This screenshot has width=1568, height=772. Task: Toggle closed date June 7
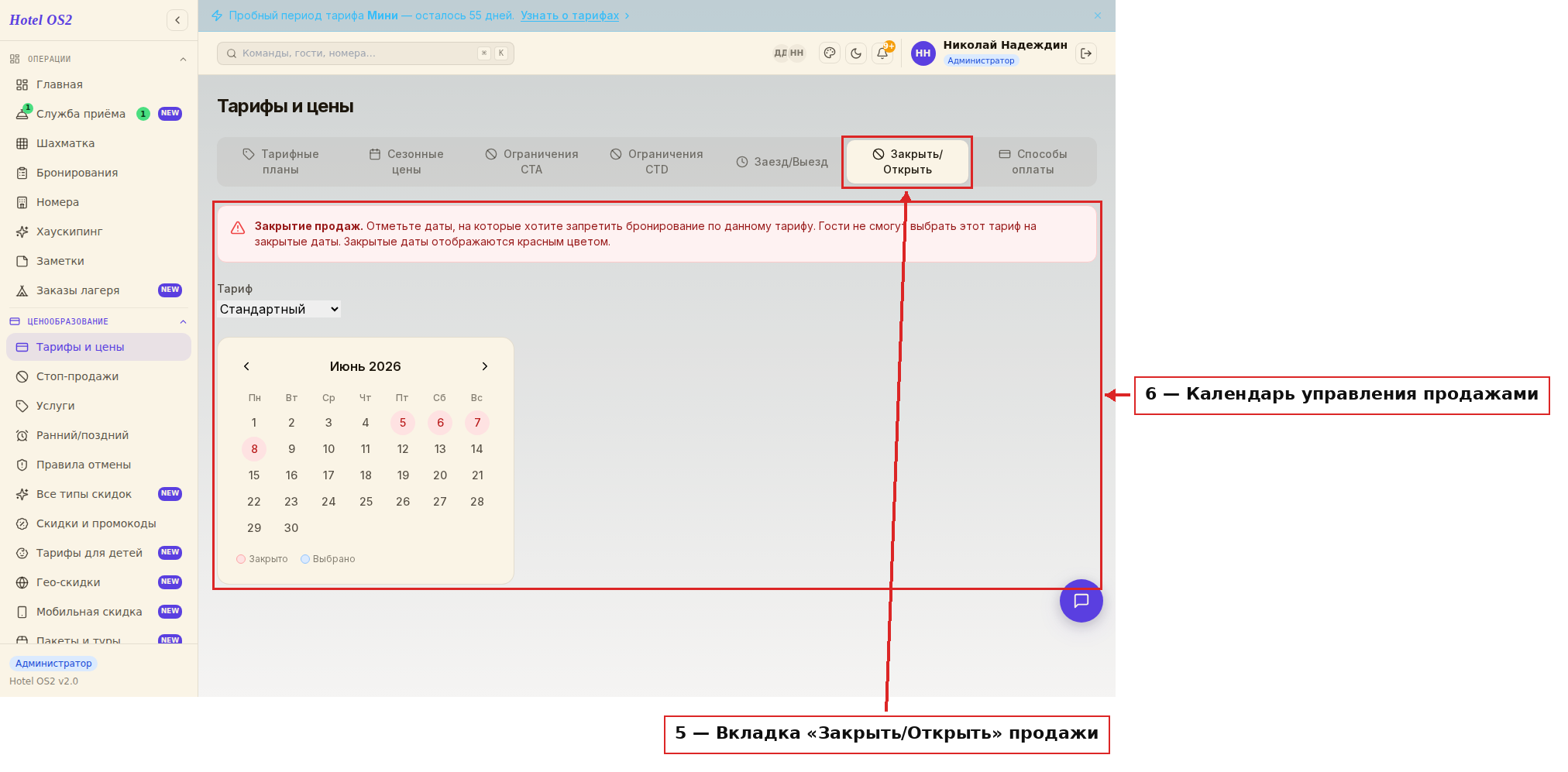coord(477,423)
